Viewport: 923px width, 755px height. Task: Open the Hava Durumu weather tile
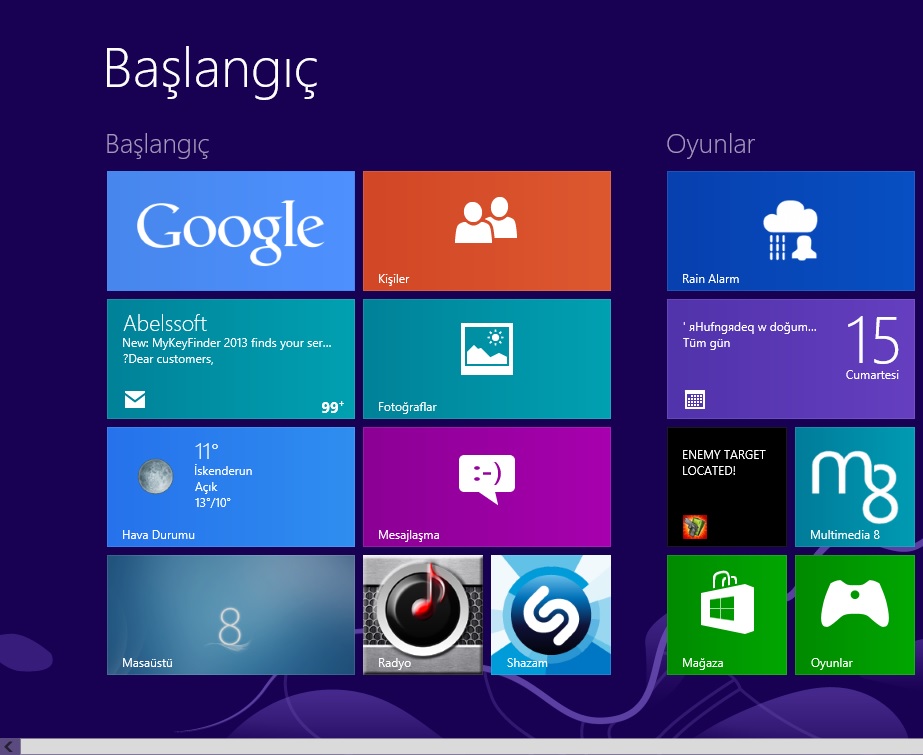pos(231,487)
